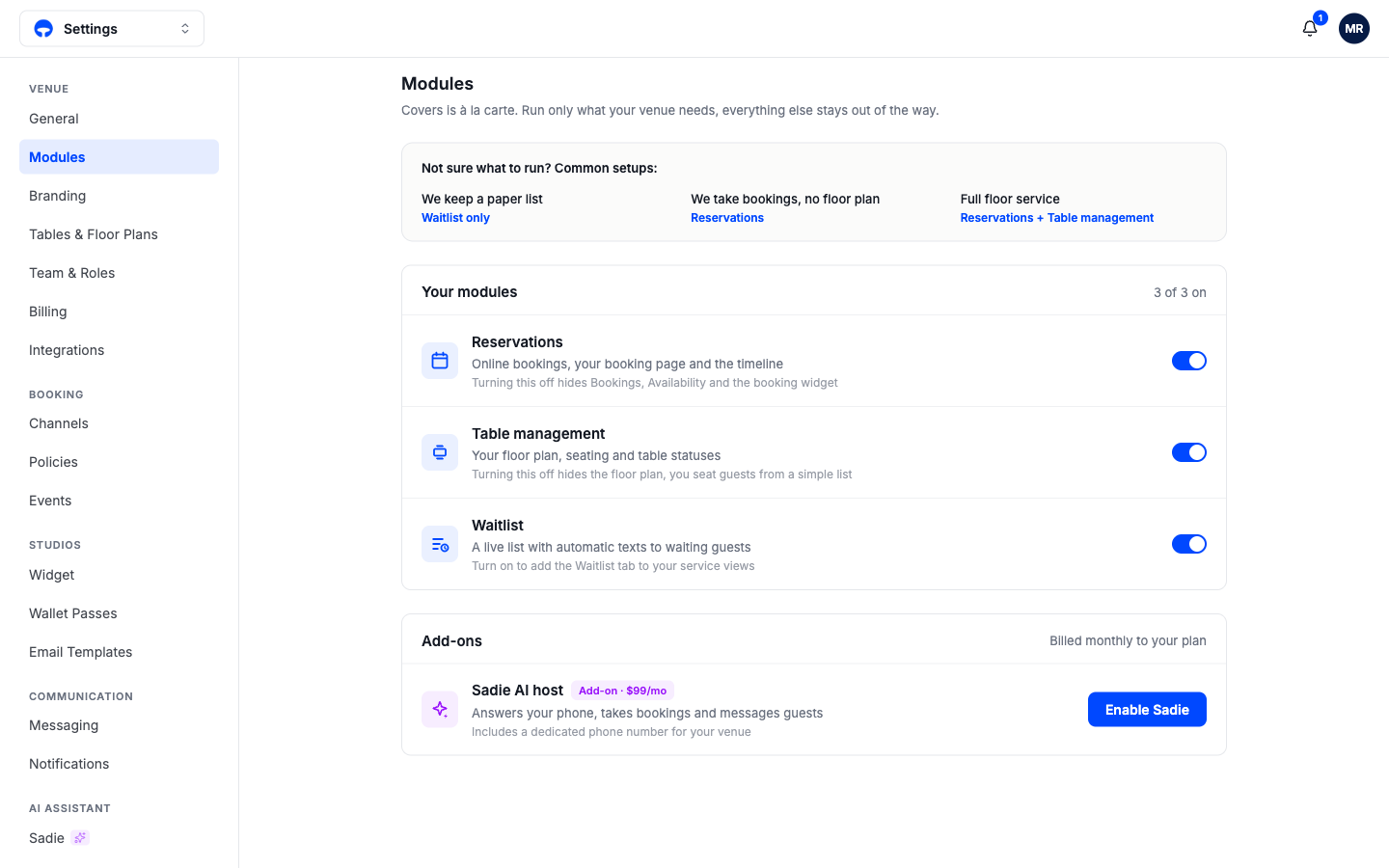Expand the Settings section switcher dropdown

click(112, 29)
